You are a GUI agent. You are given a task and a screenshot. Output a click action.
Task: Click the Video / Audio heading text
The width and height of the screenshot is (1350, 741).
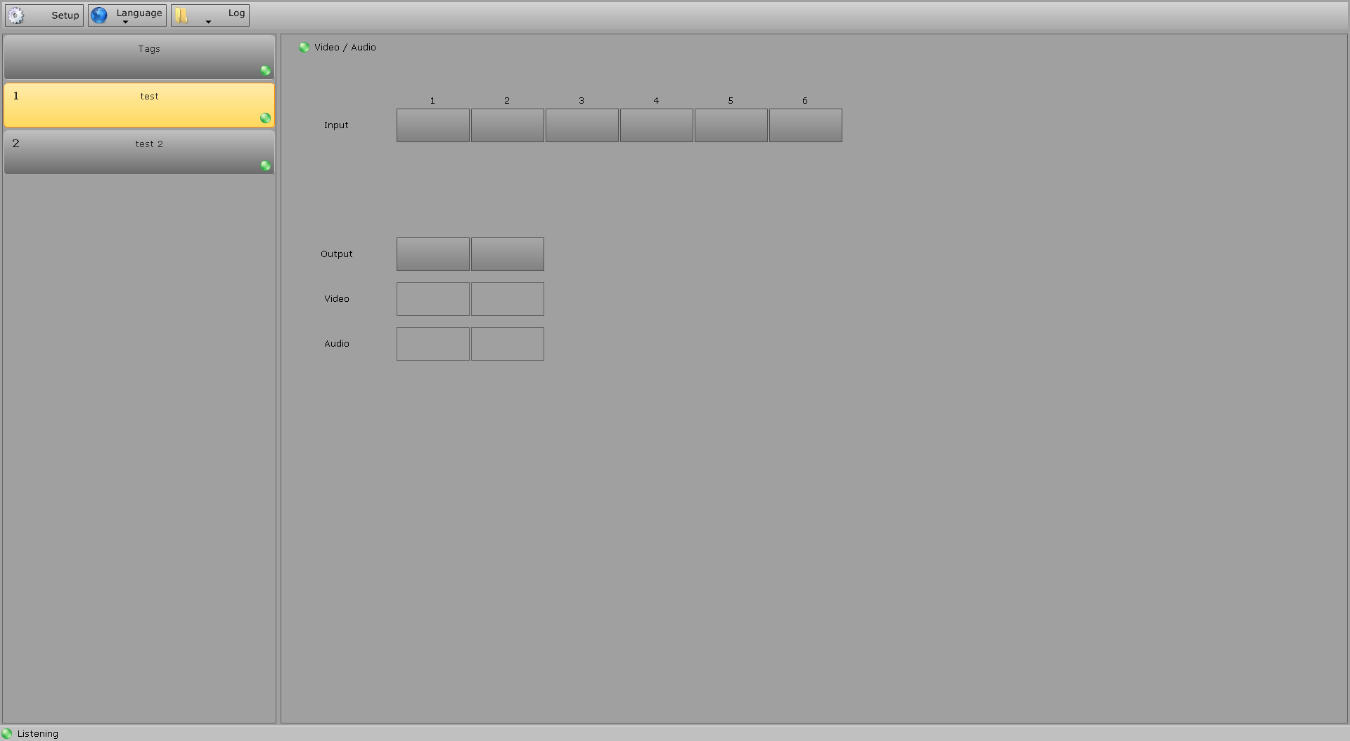pos(345,47)
